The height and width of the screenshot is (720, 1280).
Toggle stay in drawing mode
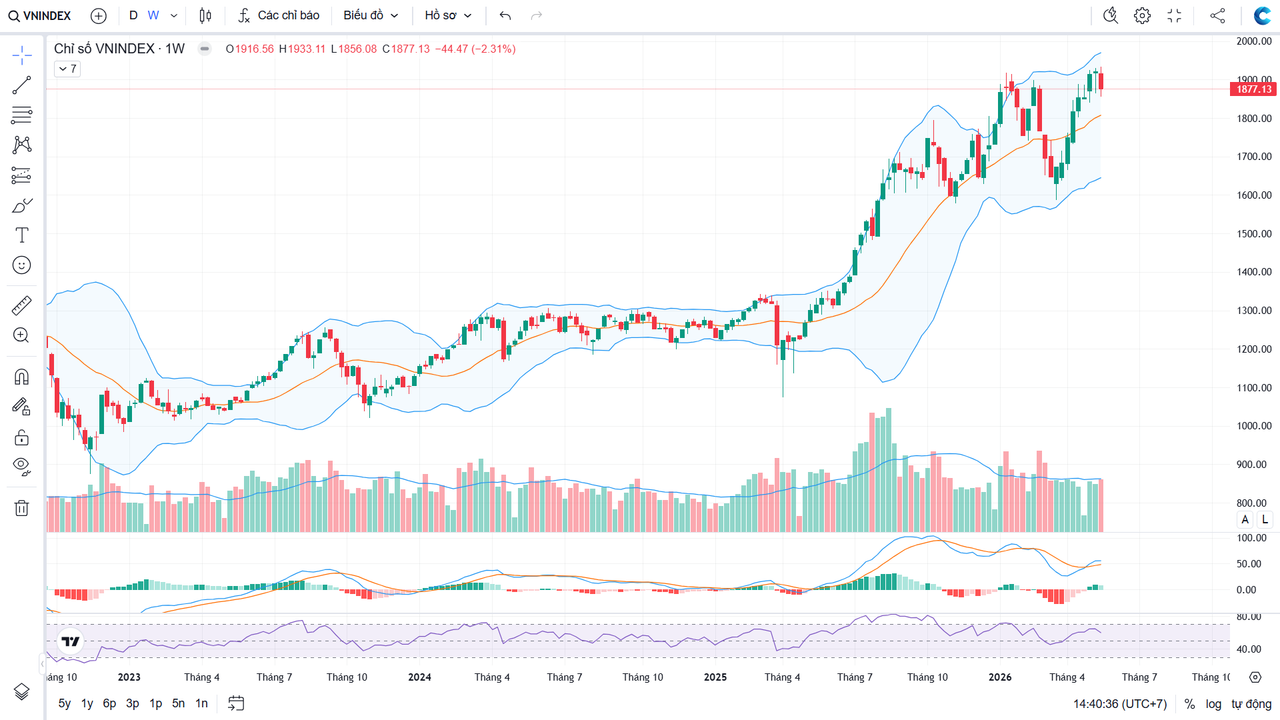click(x=21, y=407)
